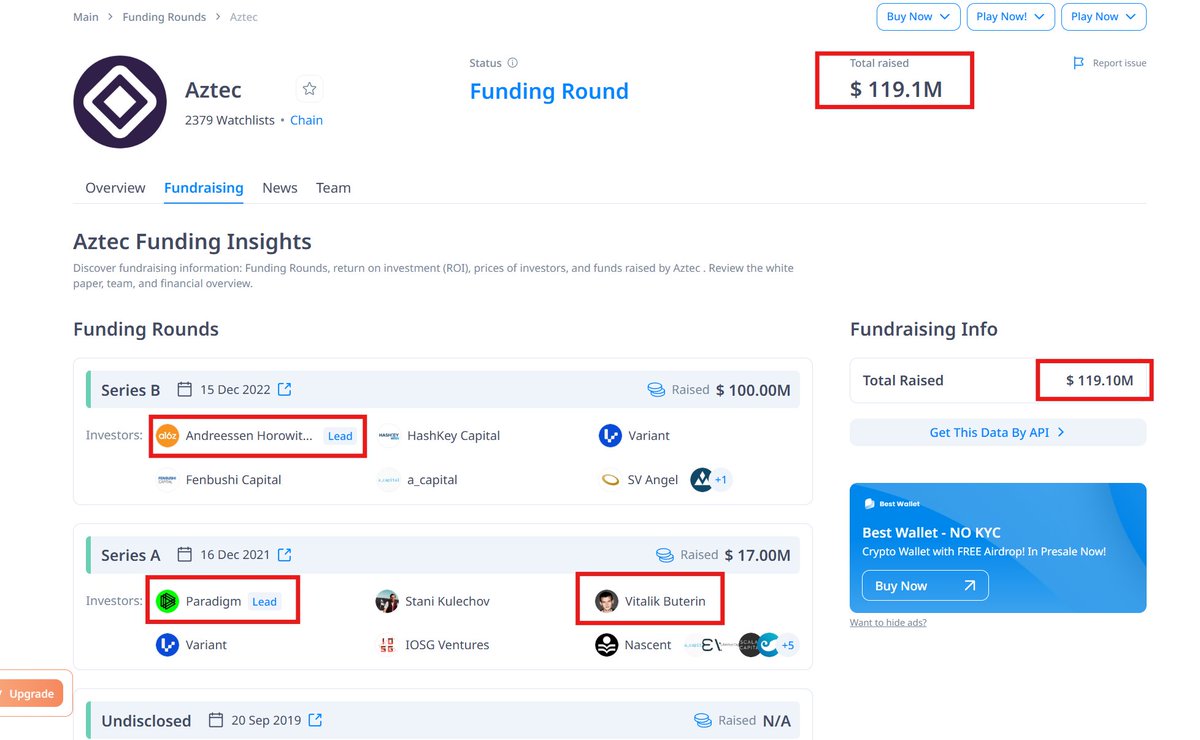Click $ 17.00M raised amount
The height and width of the screenshot is (740, 1200).
(758, 555)
